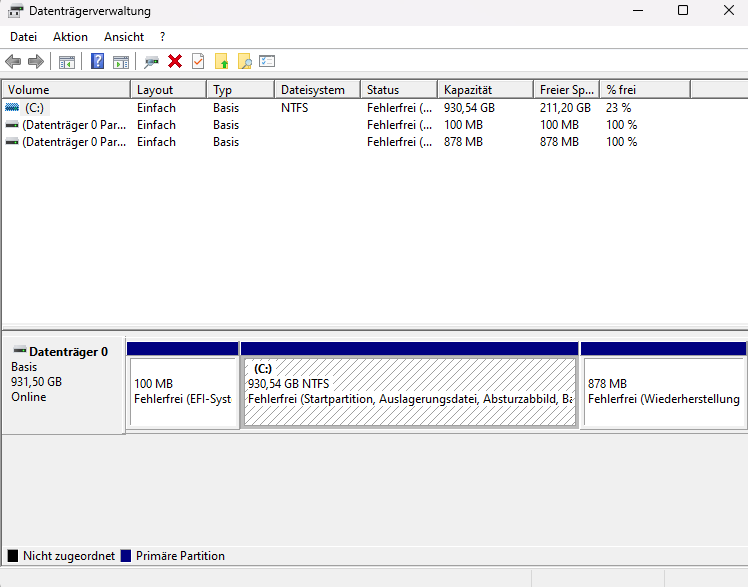Open the Datei menu
The height and width of the screenshot is (587, 748).
pos(23,37)
